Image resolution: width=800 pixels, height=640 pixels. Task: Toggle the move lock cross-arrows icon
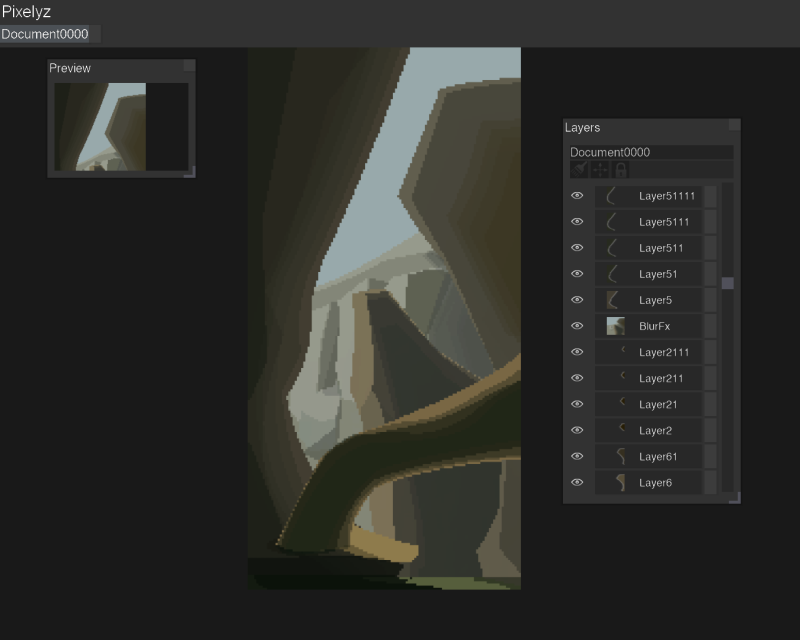click(x=600, y=170)
